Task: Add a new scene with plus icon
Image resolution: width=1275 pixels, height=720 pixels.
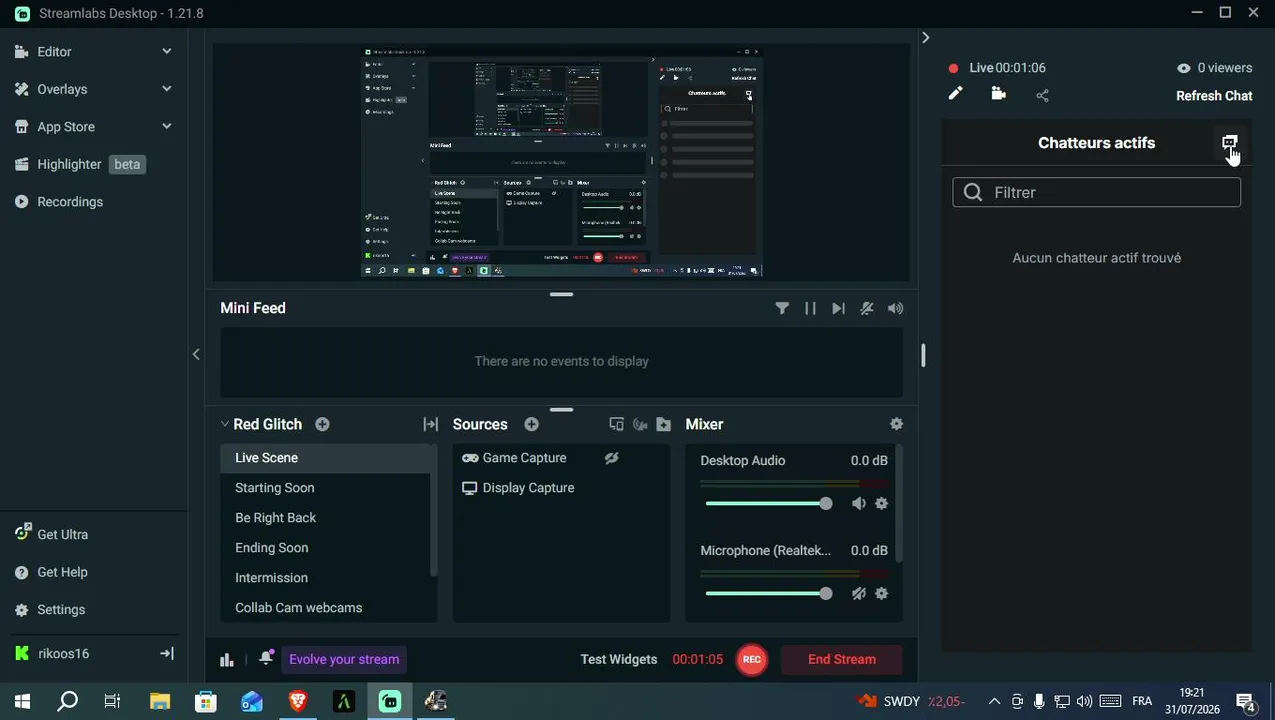Action: tap(322, 424)
